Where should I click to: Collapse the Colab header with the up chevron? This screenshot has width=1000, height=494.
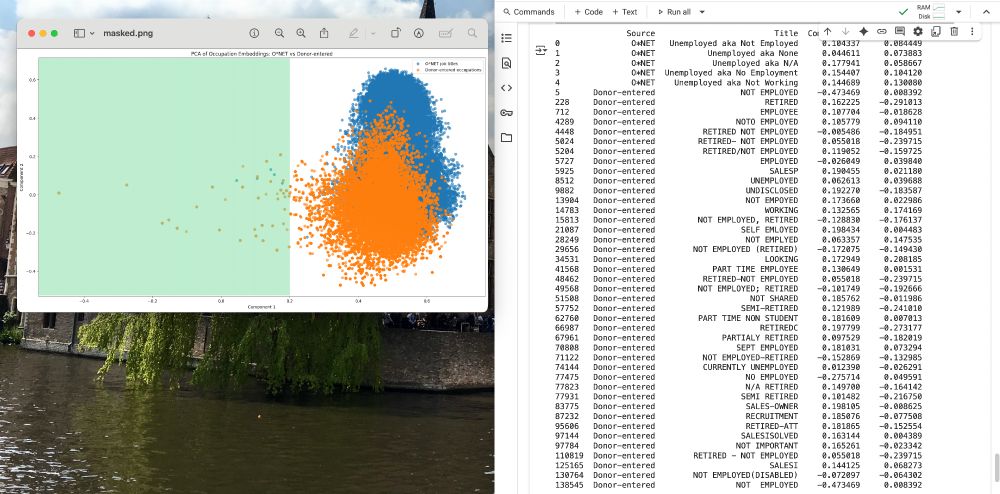point(985,11)
